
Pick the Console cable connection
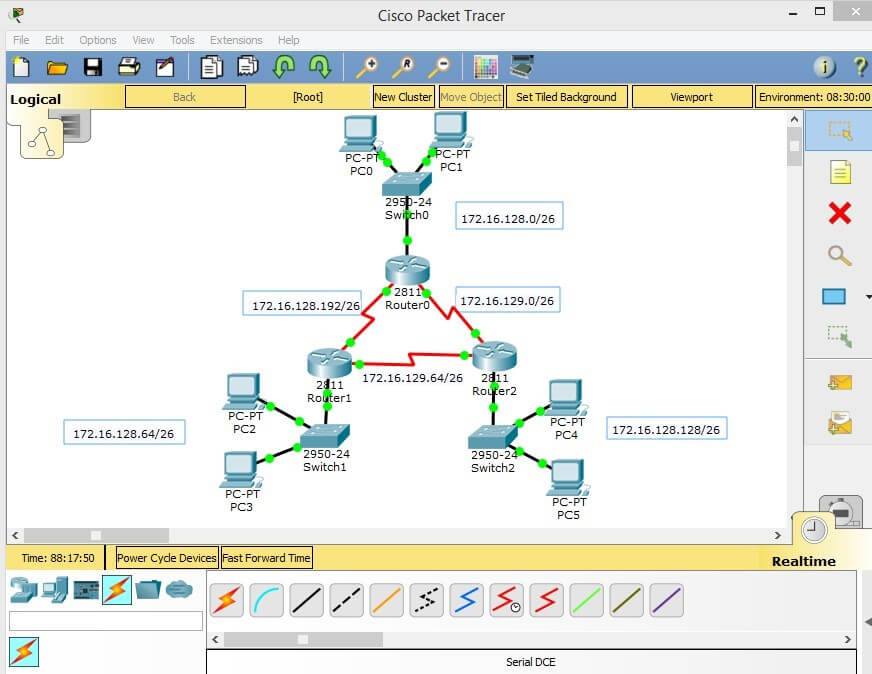pyautogui.click(x=267, y=601)
